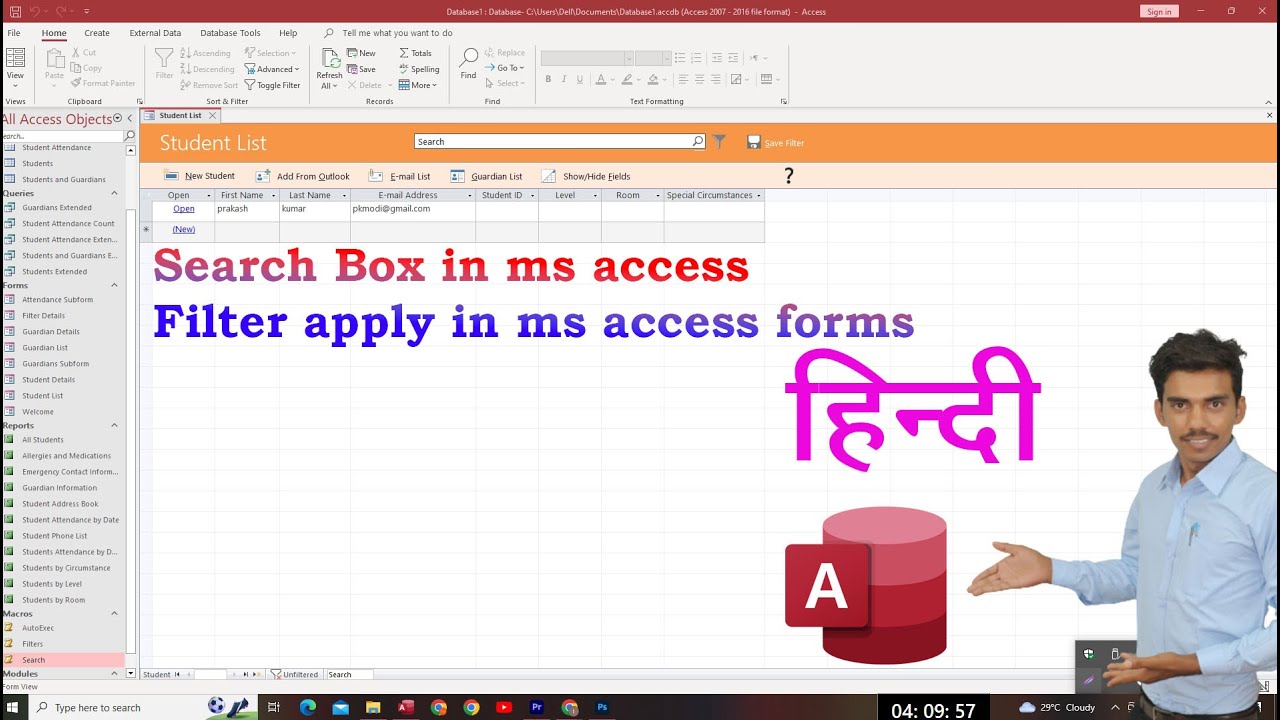This screenshot has height=720, width=1280.
Task: Select the AutoExec macro
Action: pyautogui.click(x=38, y=628)
